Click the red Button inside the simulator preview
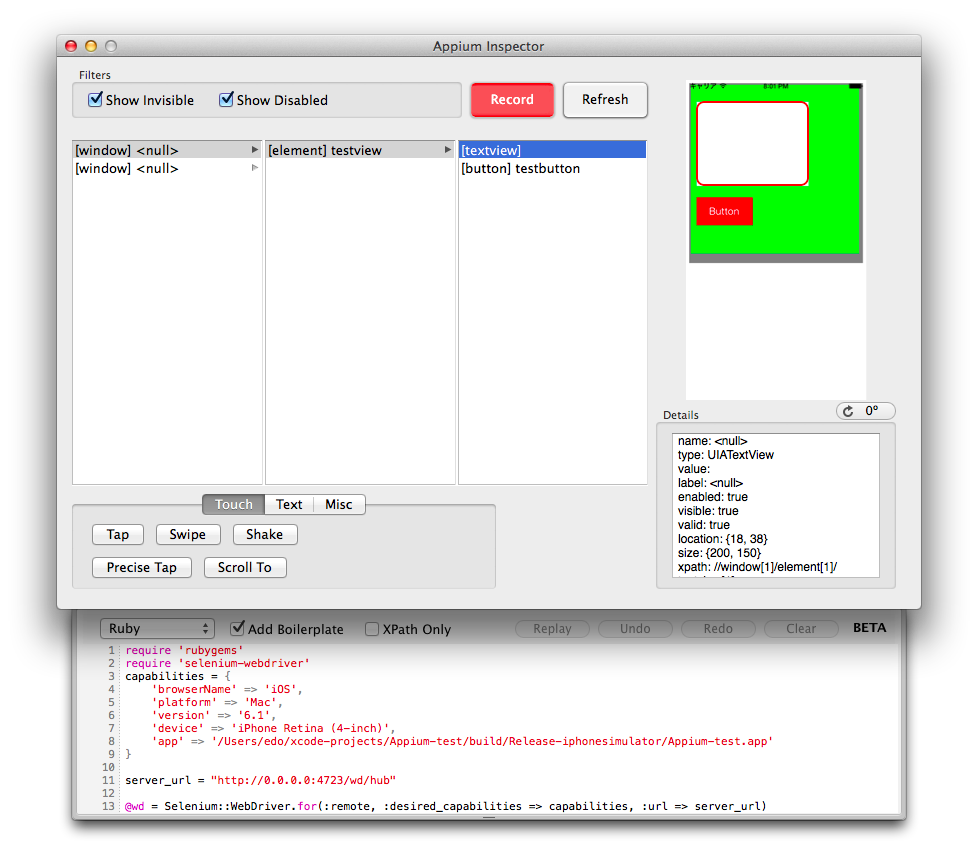 coord(723,211)
